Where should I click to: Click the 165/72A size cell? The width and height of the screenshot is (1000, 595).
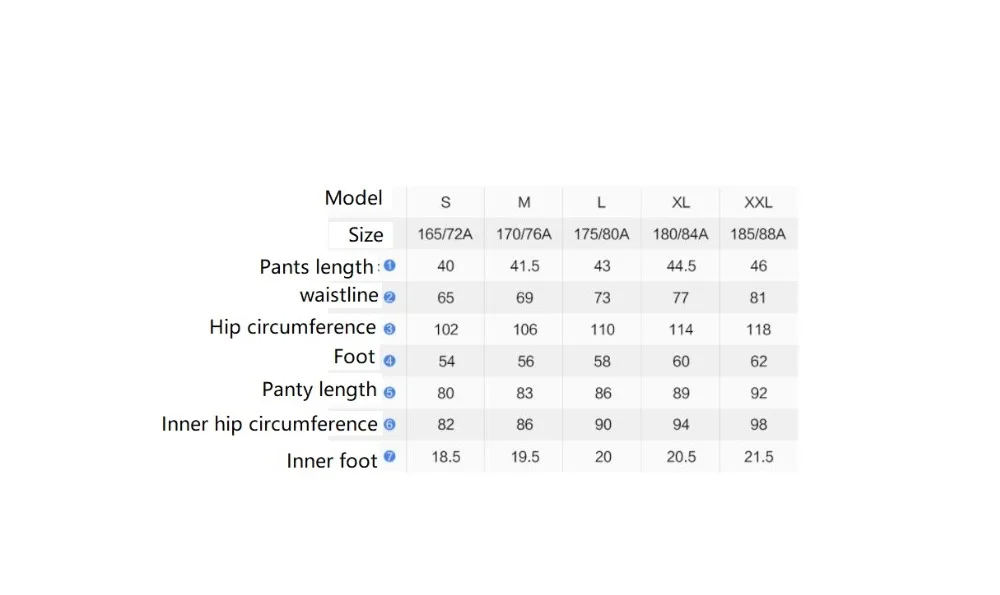(x=445, y=234)
